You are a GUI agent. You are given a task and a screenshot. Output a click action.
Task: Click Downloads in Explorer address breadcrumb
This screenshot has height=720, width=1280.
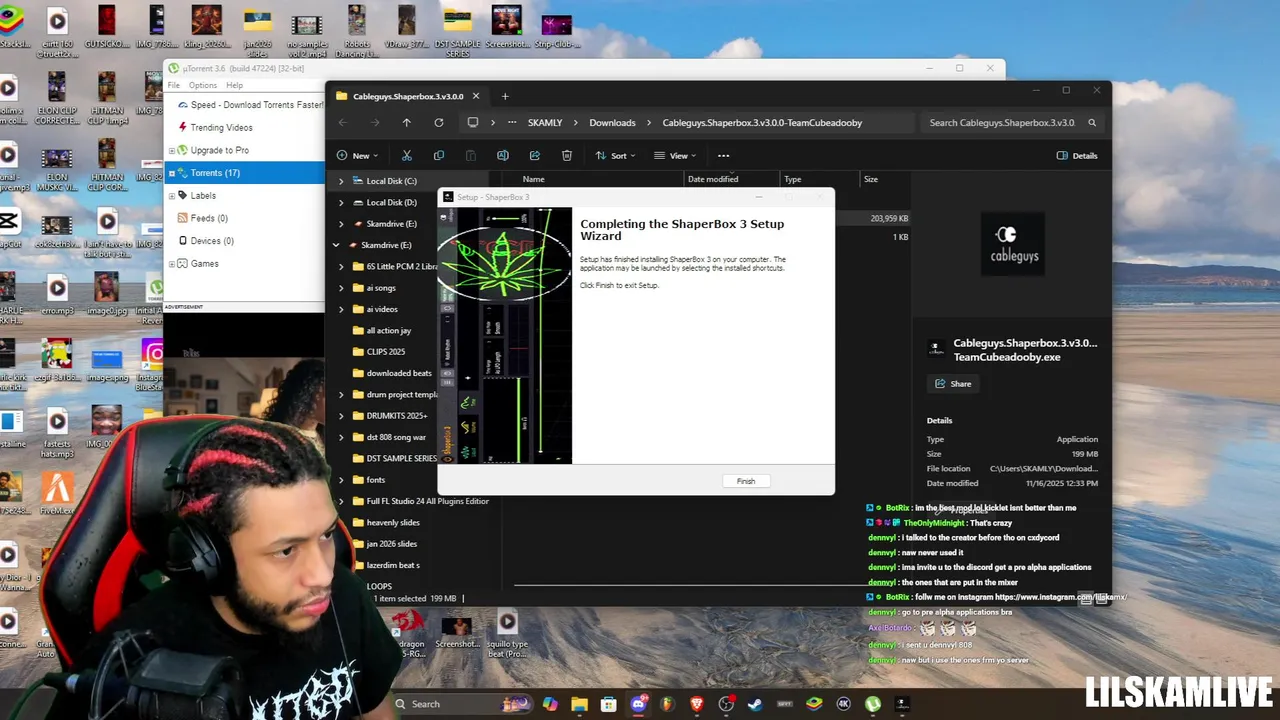(612, 123)
